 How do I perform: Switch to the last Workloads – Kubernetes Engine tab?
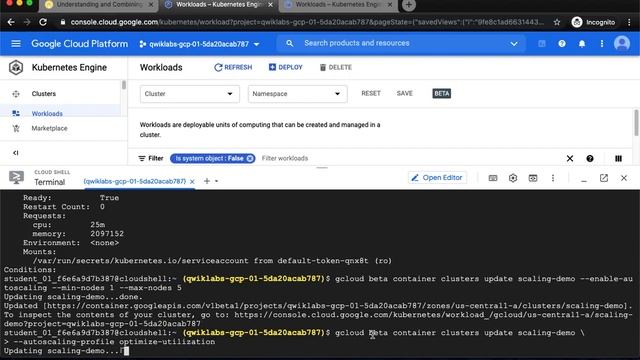[338, 4]
